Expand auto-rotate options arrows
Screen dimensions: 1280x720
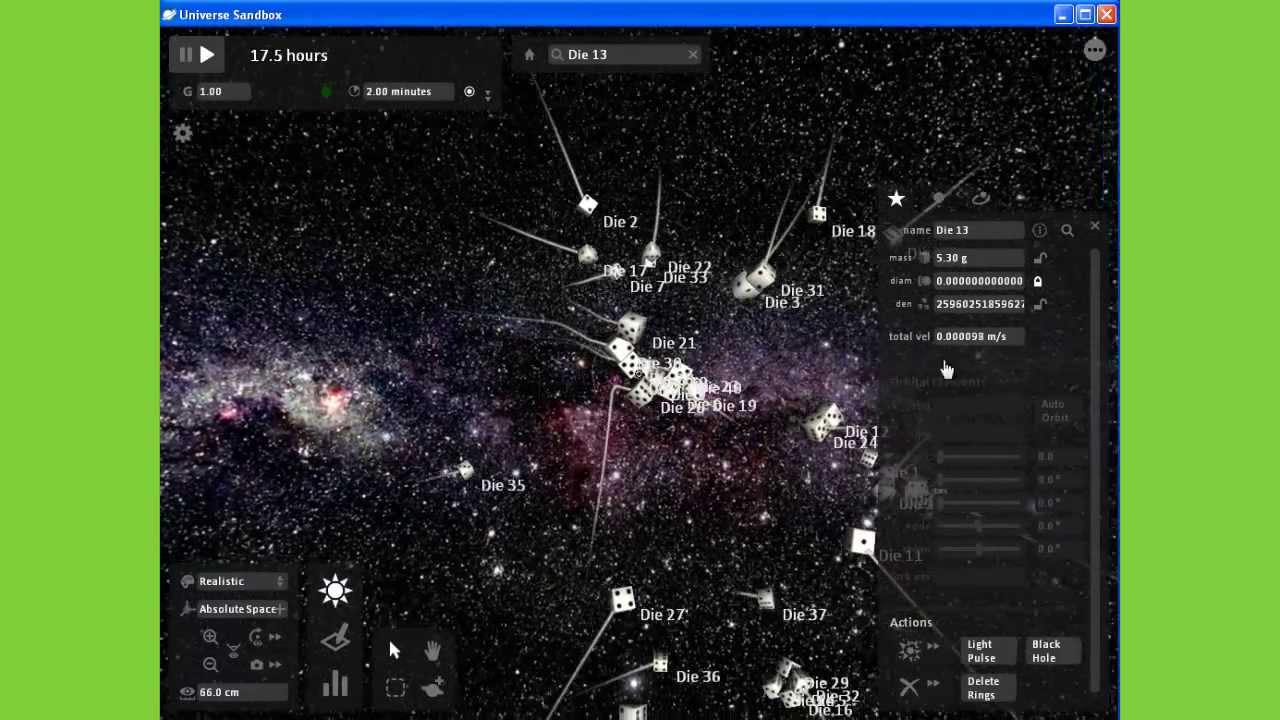point(275,637)
